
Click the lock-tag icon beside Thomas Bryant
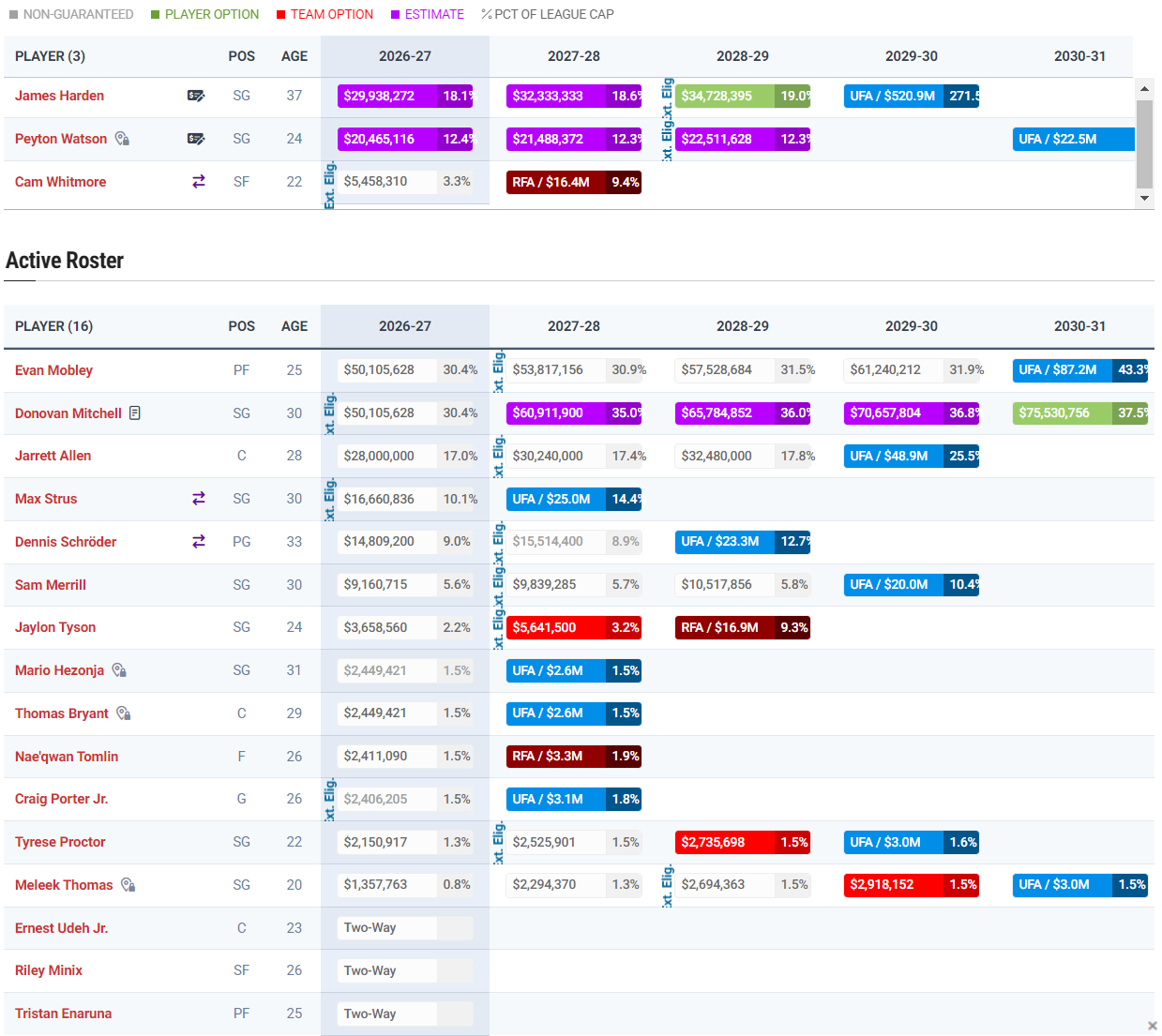(124, 713)
